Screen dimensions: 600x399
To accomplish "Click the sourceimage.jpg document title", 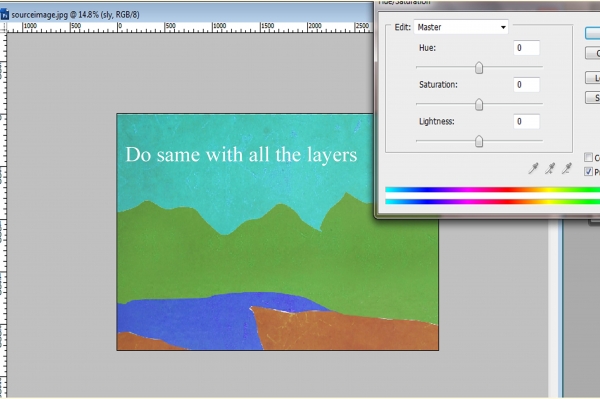I will 75,15.
